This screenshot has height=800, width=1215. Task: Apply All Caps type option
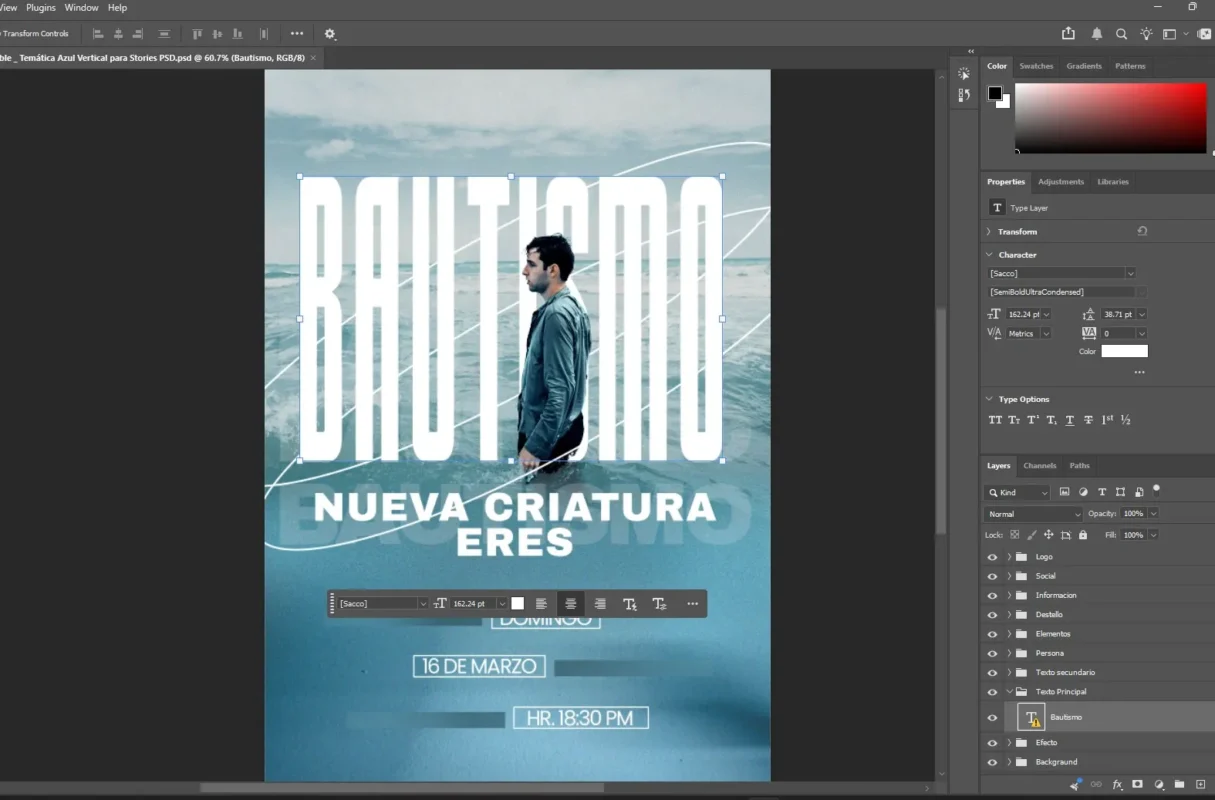point(995,420)
